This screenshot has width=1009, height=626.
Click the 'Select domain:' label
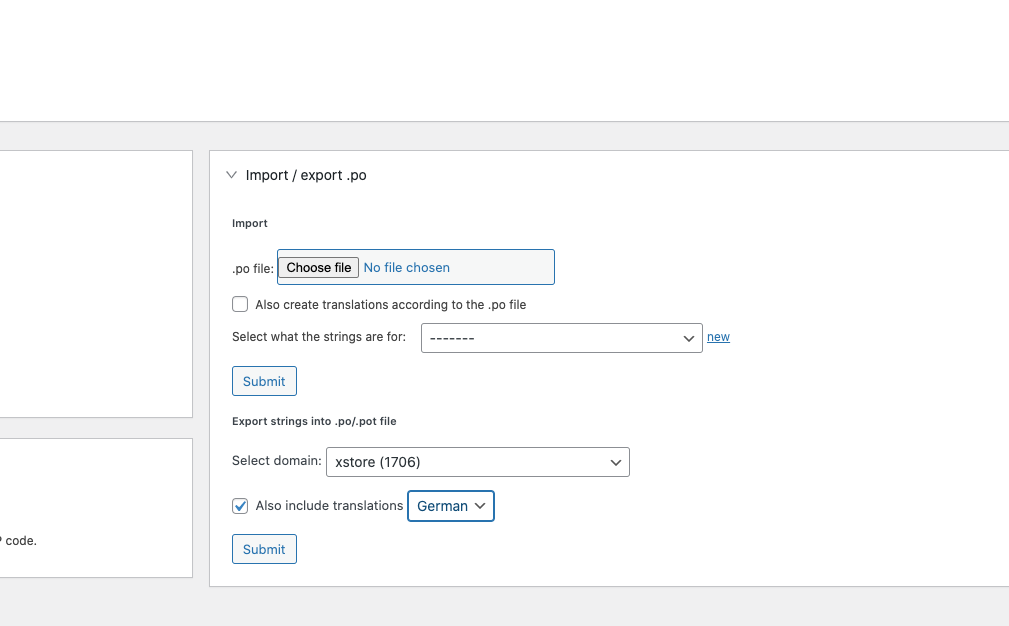click(x=277, y=461)
